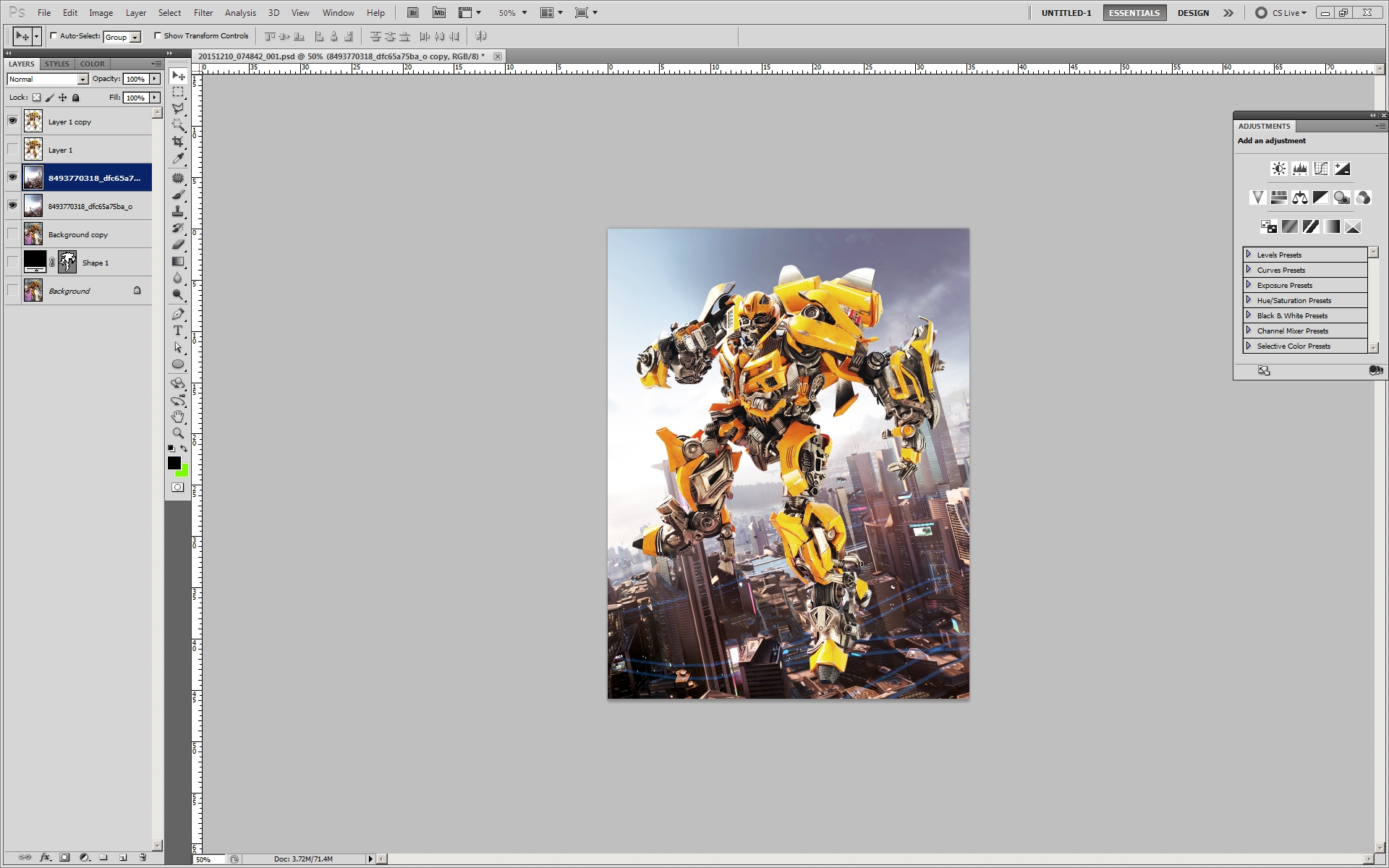Click the layer Opacity value field
1389x868 pixels.
tap(135, 79)
